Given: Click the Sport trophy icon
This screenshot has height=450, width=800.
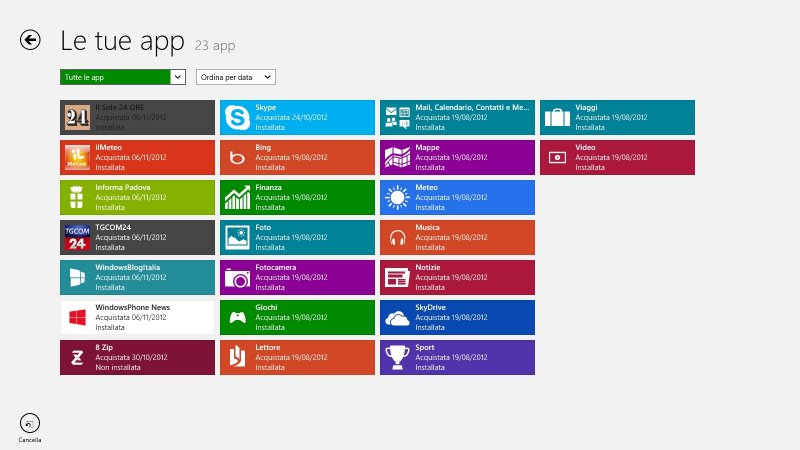Looking at the screenshot, I should tap(397, 358).
